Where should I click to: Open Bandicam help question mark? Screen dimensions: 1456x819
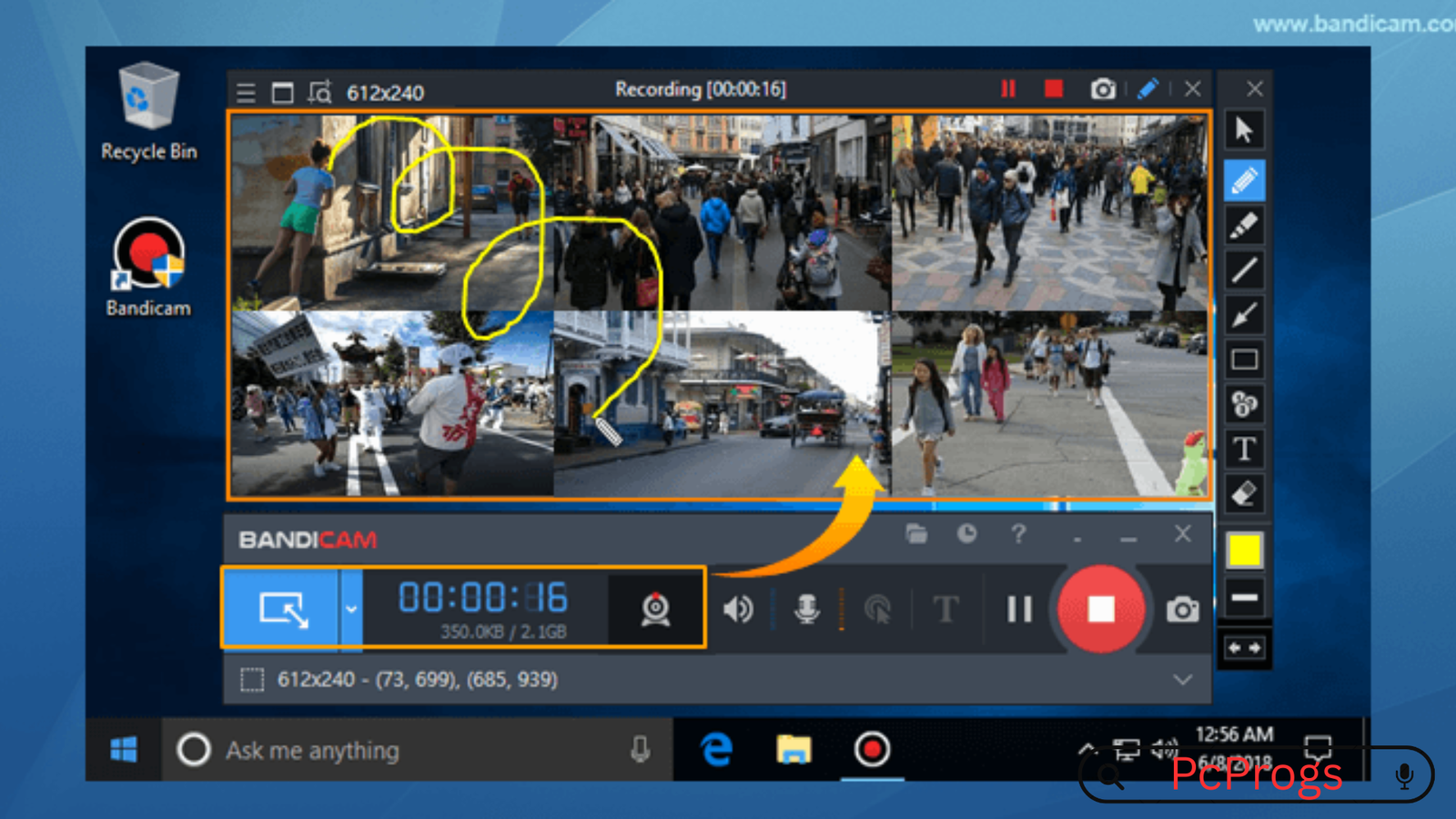pyautogui.click(x=1018, y=534)
